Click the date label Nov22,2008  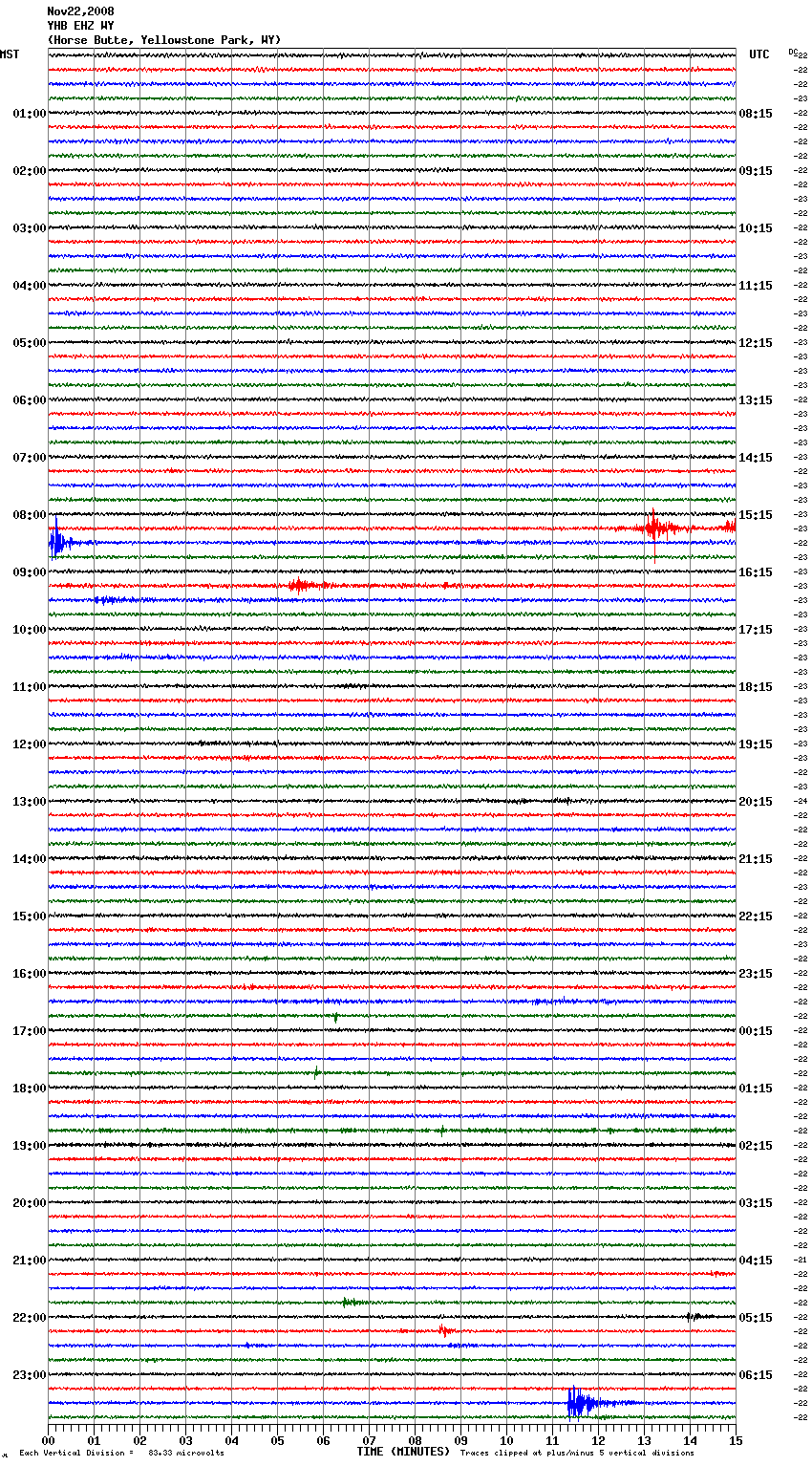(x=80, y=11)
